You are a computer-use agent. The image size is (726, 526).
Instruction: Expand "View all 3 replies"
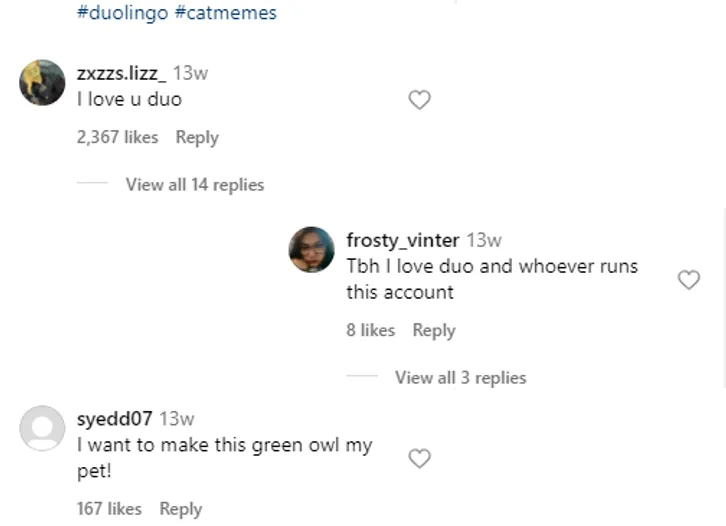[460, 378]
